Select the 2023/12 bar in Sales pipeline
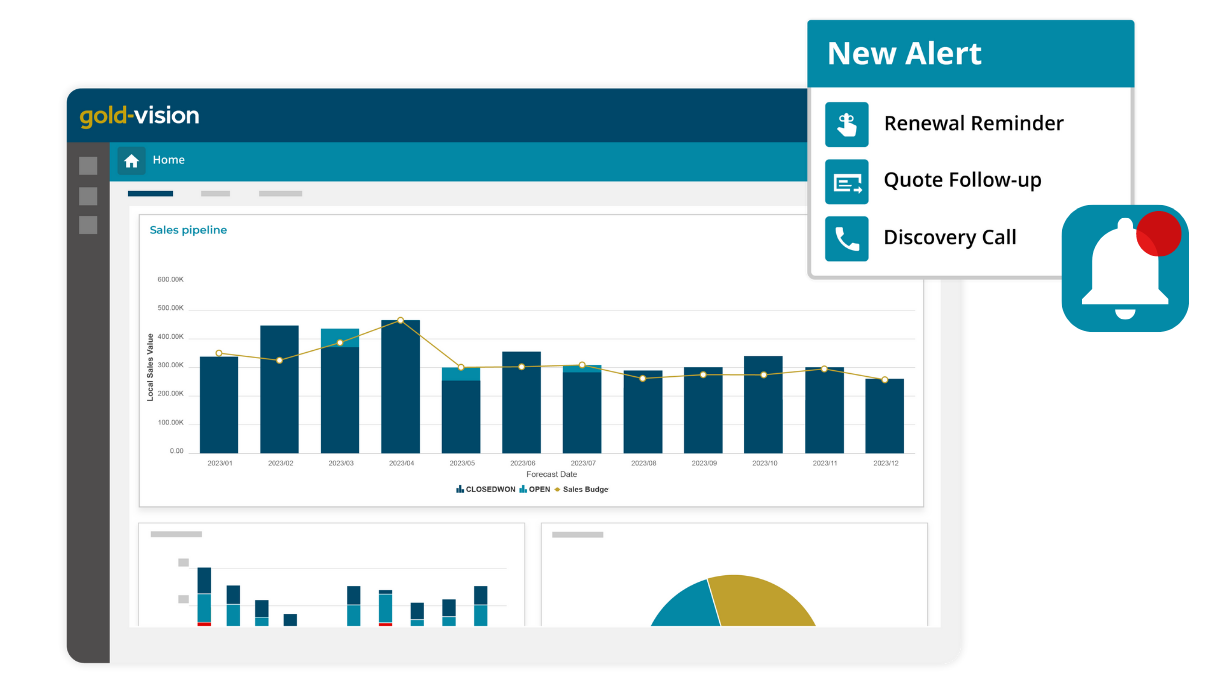This screenshot has height=696, width=1224. point(884,416)
